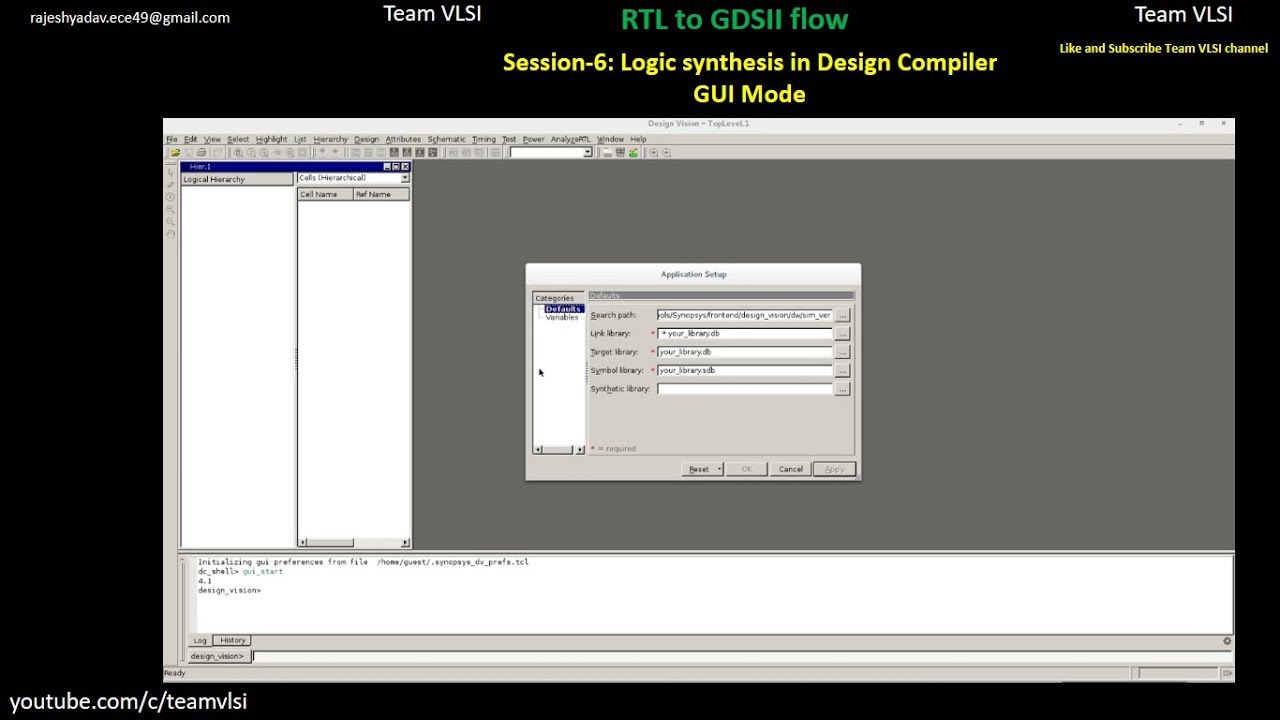Browse for the Link library with its ... button
Screen dimensions: 1280x720
[842, 334]
